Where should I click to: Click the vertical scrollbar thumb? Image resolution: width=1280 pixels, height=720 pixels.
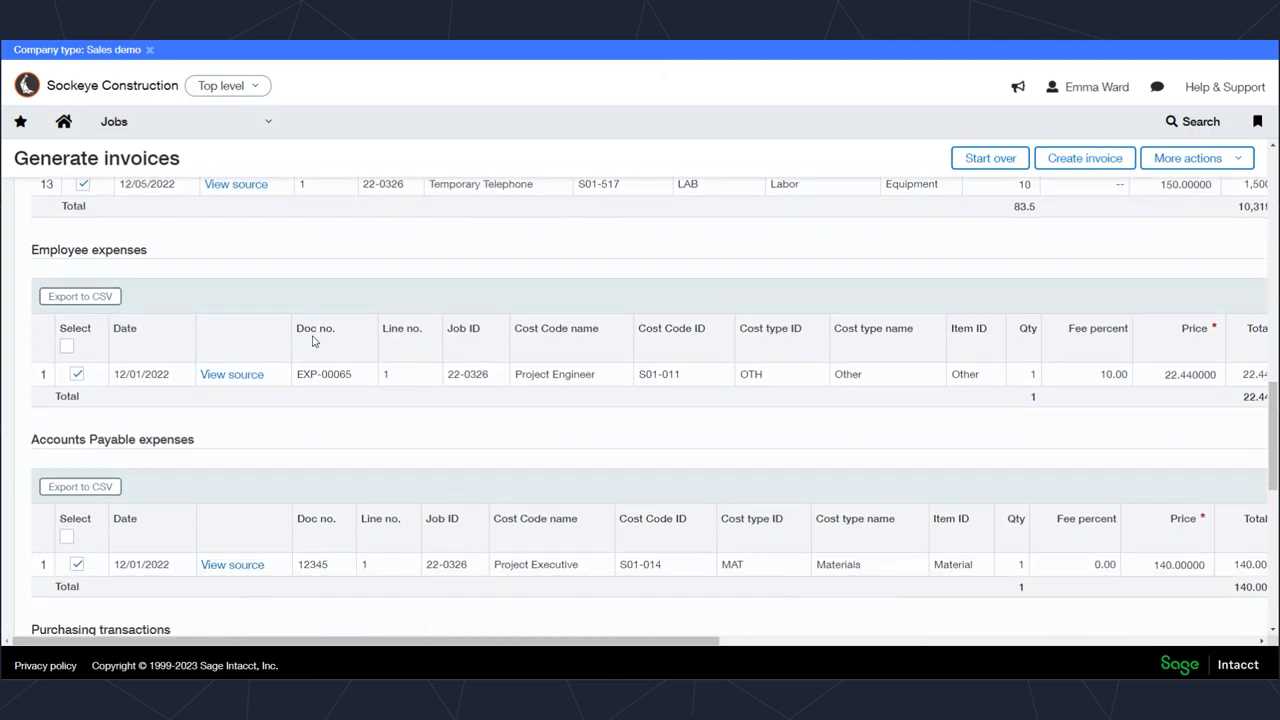[x=1272, y=437]
